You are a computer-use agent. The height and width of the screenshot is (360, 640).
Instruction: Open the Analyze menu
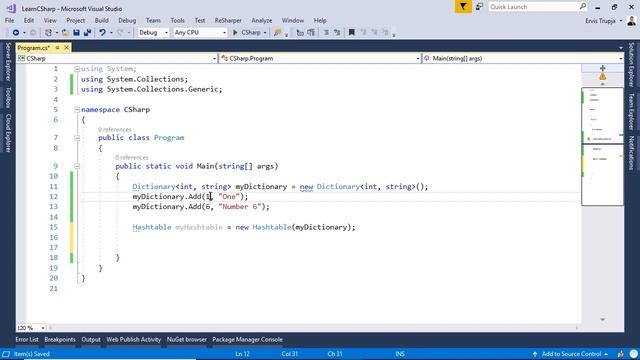pos(262,20)
